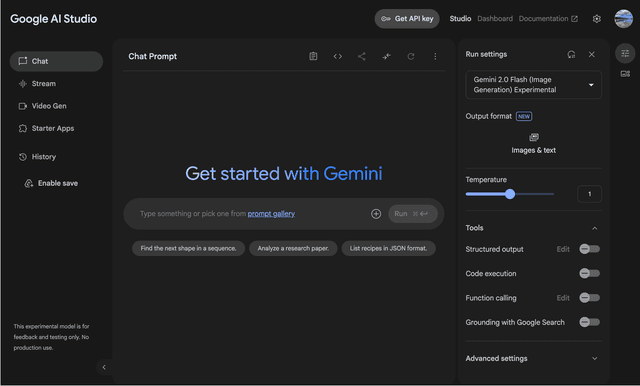
Task: Click Enable save in the sidebar
Action: click(x=51, y=183)
